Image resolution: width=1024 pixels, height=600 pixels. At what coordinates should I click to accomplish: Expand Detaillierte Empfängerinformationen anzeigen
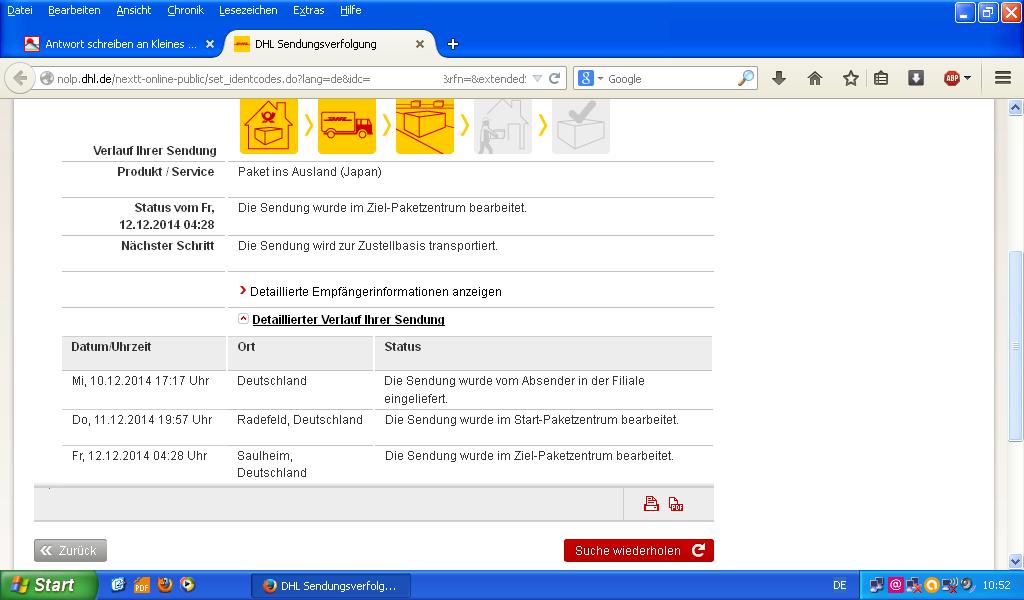tap(375, 292)
